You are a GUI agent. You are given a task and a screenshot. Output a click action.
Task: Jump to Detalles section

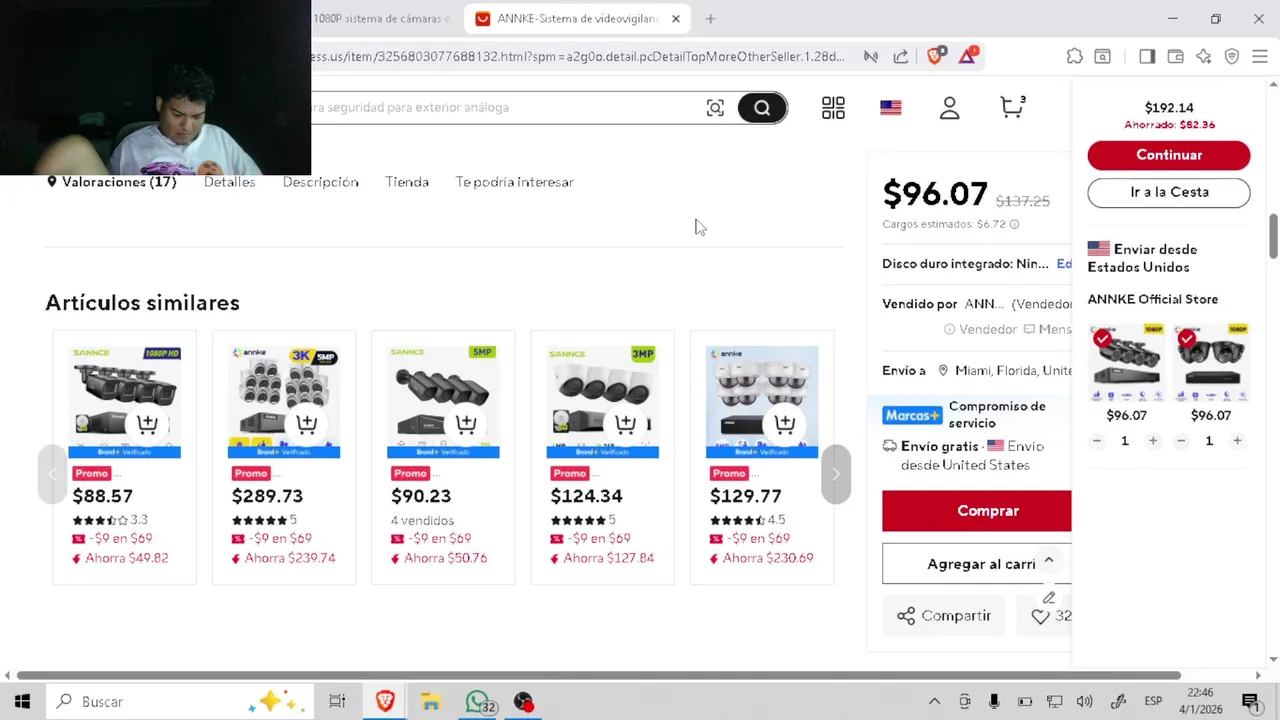pos(229,182)
